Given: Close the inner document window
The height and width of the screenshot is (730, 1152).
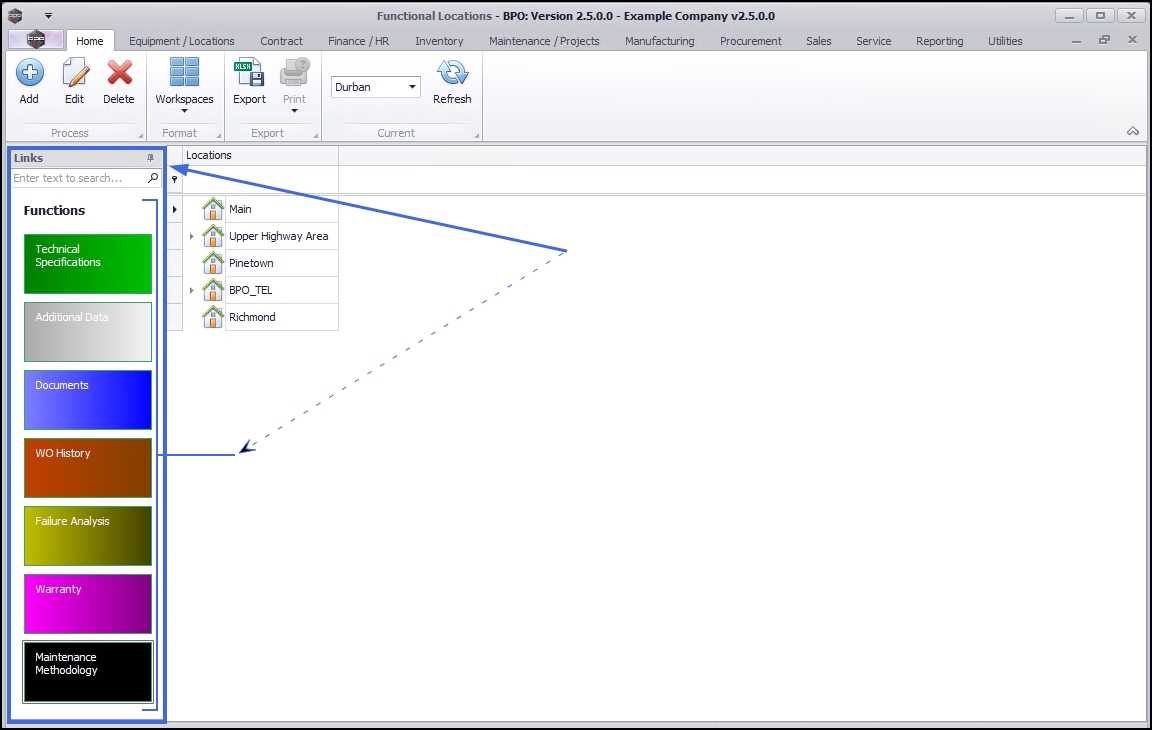Looking at the screenshot, I should (1132, 40).
